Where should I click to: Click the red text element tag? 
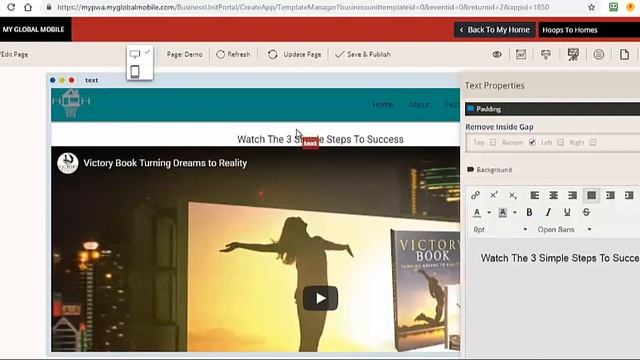coord(310,143)
